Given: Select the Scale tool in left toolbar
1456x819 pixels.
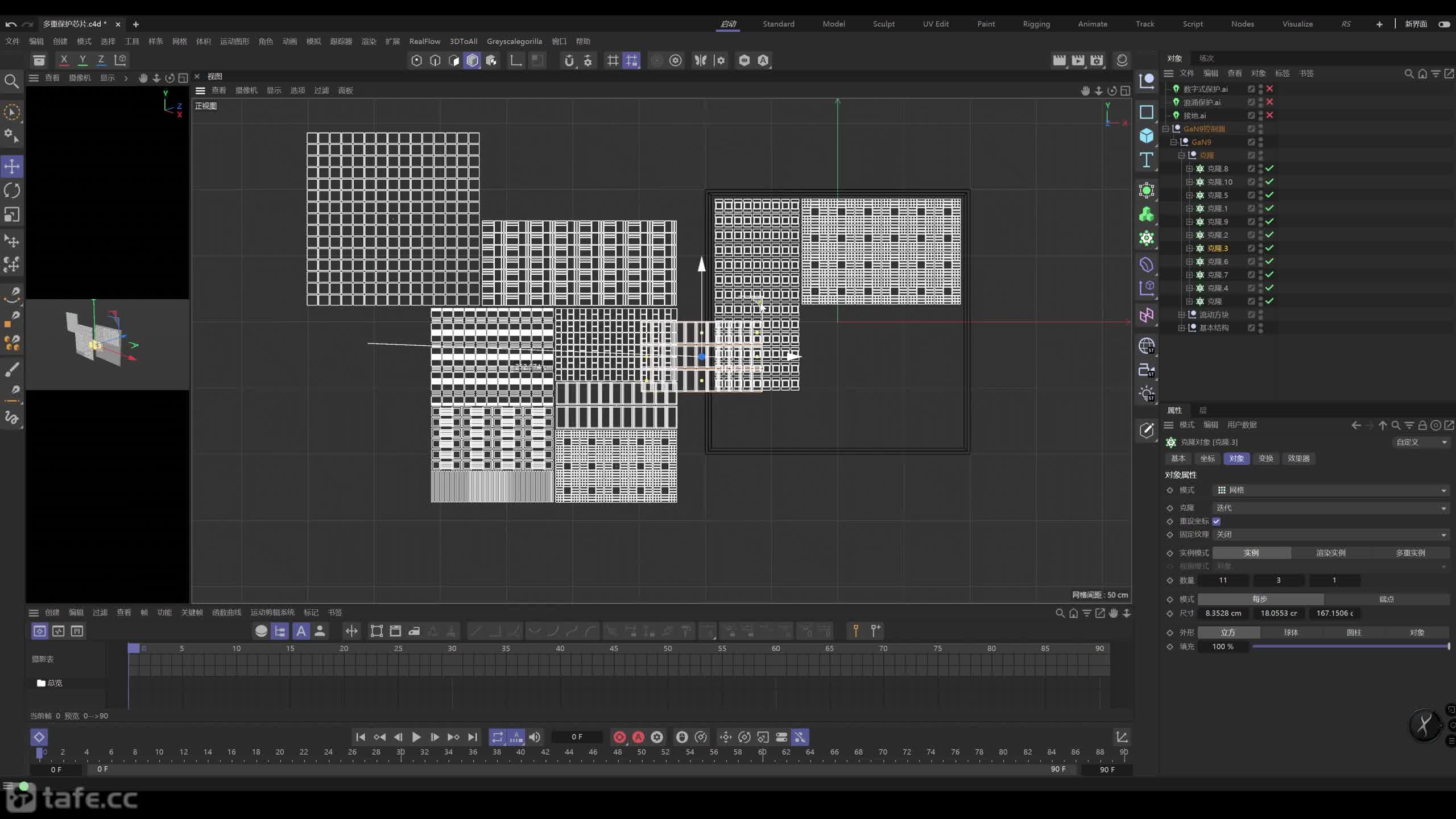Looking at the screenshot, I should [12, 214].
